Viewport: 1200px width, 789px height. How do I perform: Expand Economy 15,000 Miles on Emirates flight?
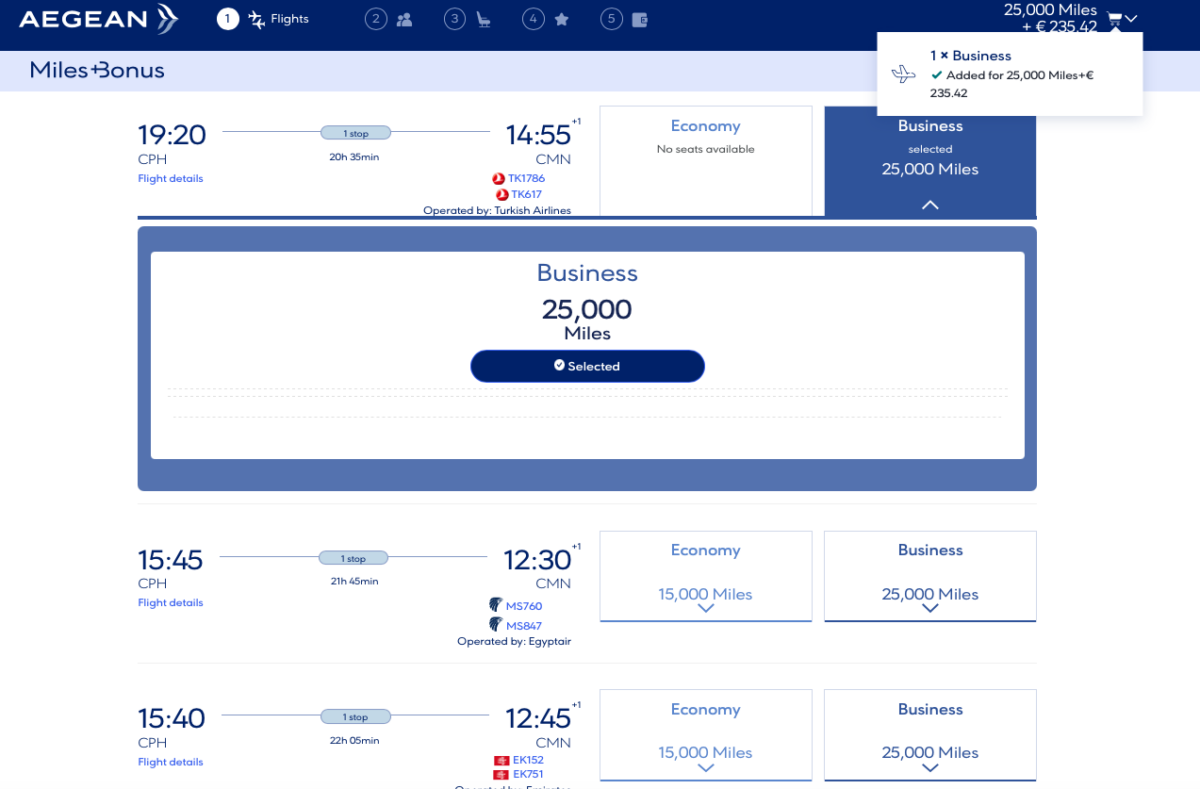(706, 735)
